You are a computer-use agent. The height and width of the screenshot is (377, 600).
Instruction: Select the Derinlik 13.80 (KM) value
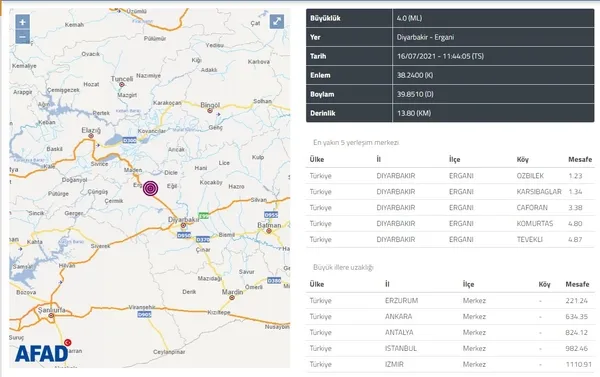(414, 113)
